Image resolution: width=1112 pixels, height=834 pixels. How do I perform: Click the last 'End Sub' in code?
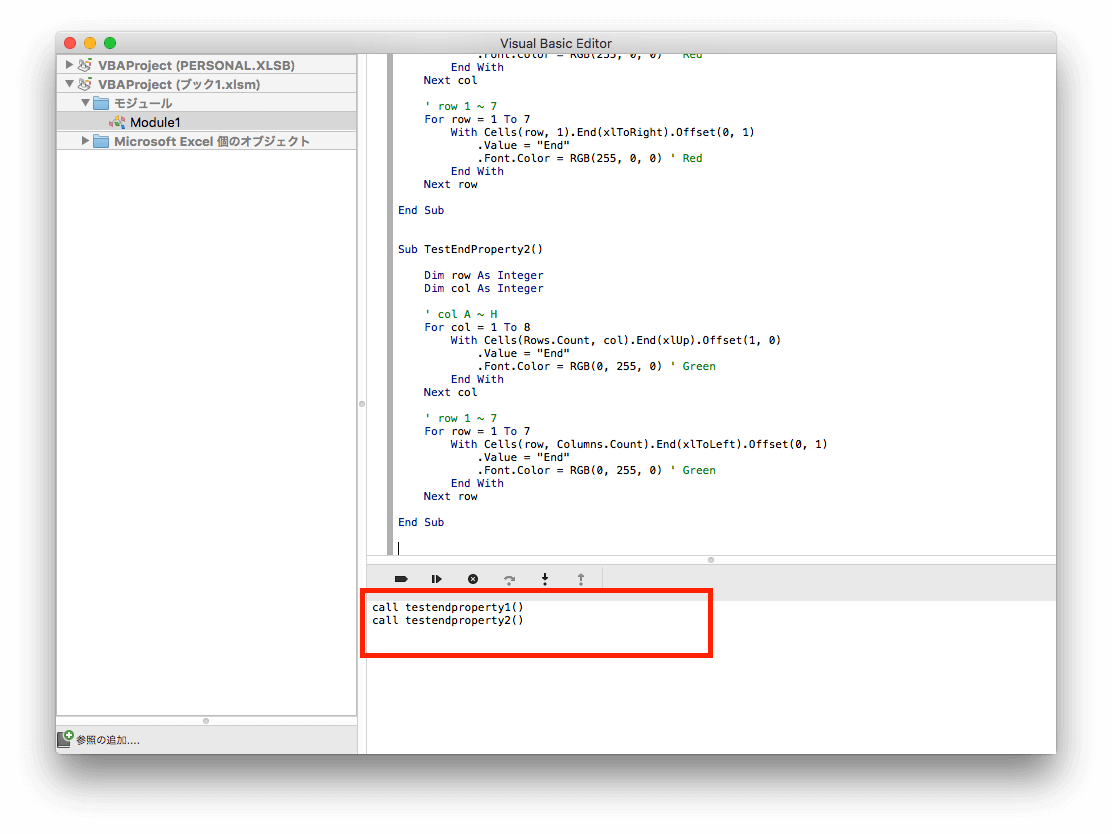[x=421, y=523]
